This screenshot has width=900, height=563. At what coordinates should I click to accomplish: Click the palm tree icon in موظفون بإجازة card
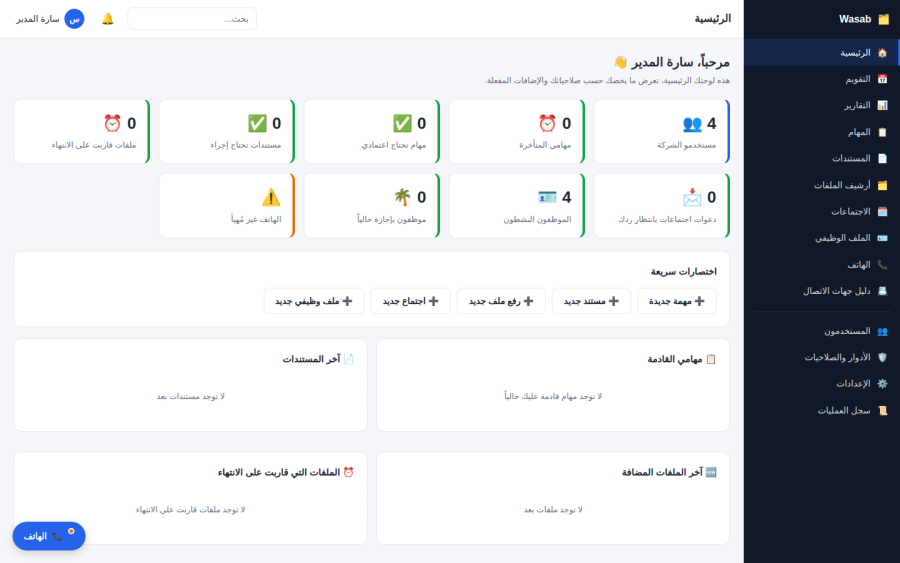(x=402, y=197)
